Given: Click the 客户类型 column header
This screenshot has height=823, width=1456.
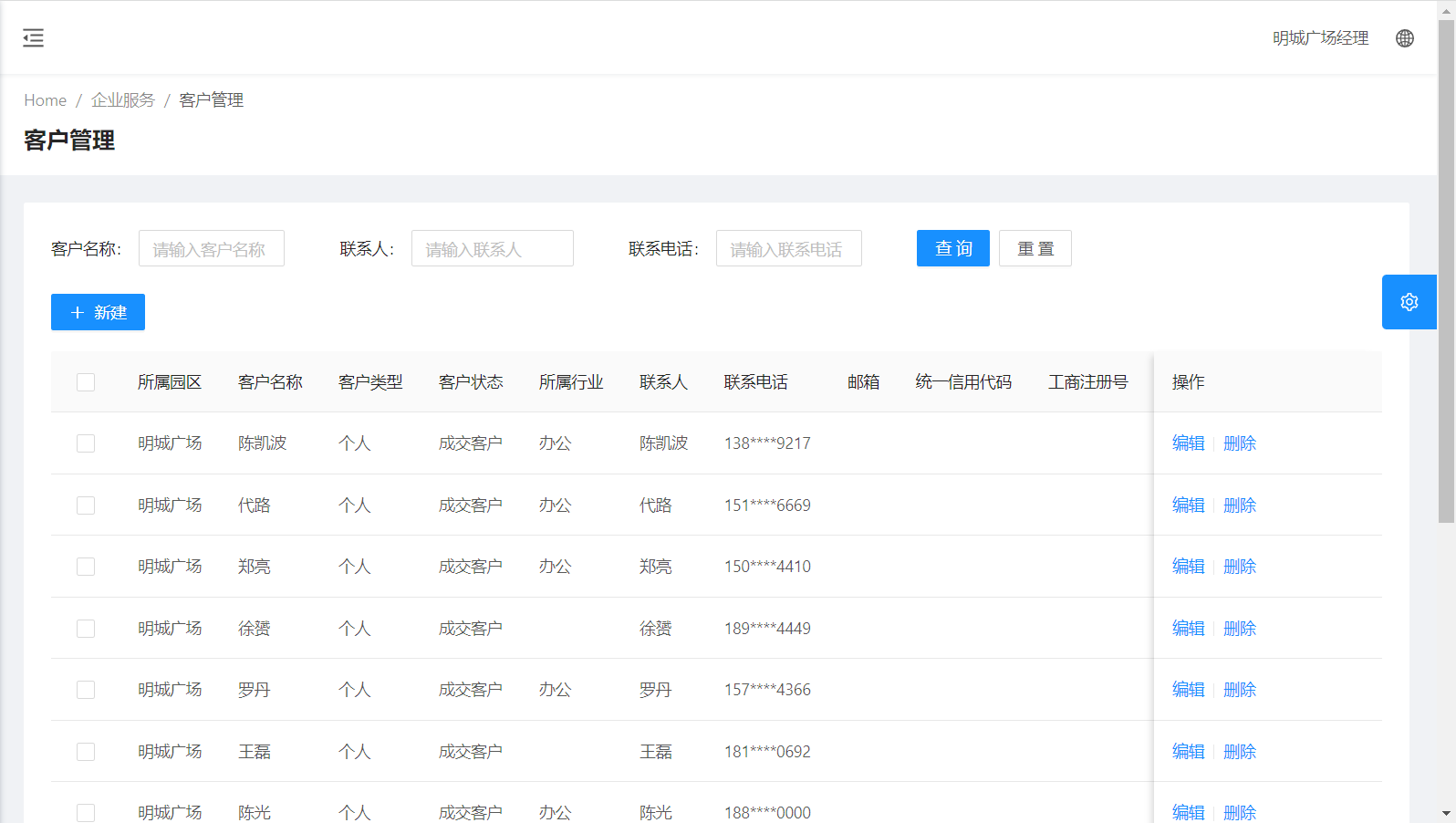Looking at the screenshot, I should tap(370, 382).
